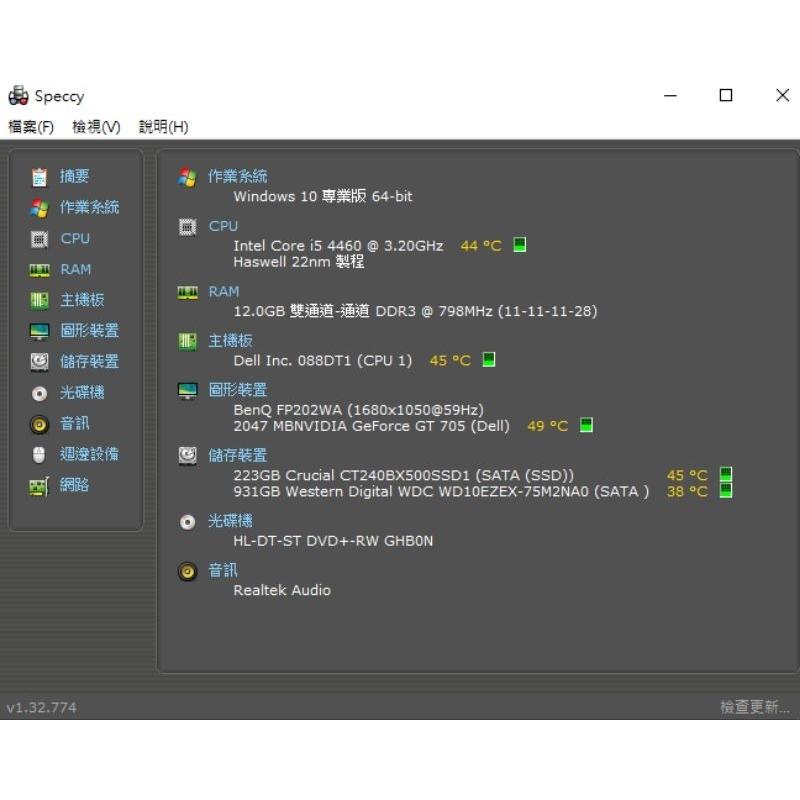Click motherboard icon in summary panel
This screenshot has height=800, width=800.
187,341
